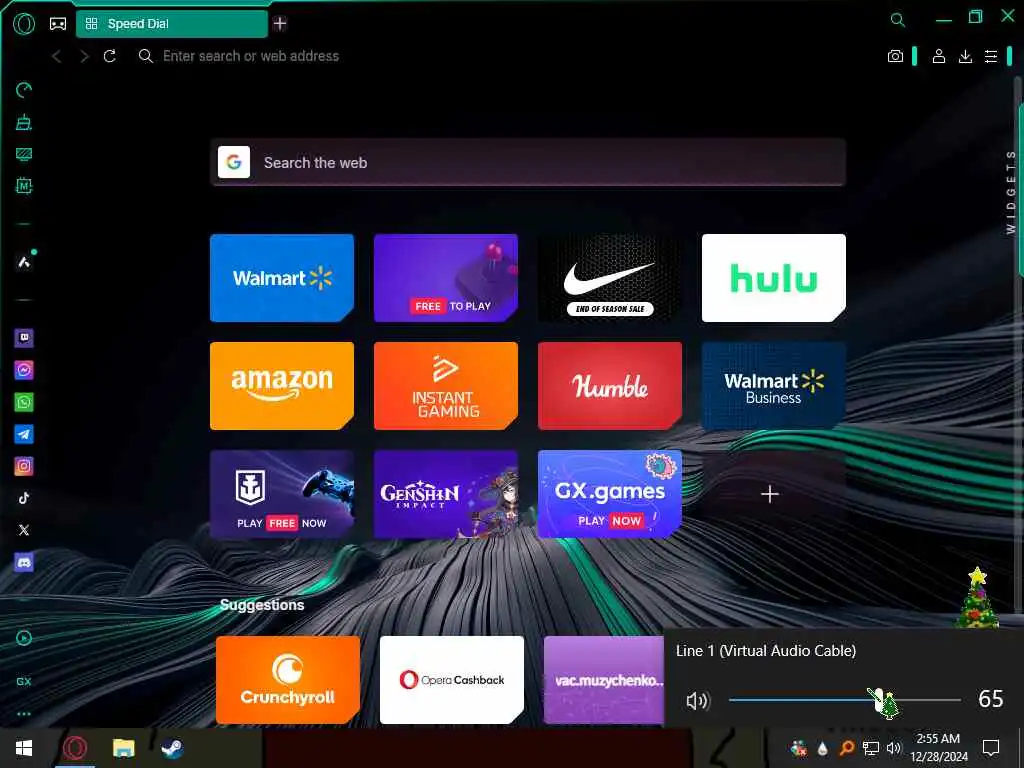Open the Play Free Now warships tile
Screen dimensions: 1024x768
[282, 494]
